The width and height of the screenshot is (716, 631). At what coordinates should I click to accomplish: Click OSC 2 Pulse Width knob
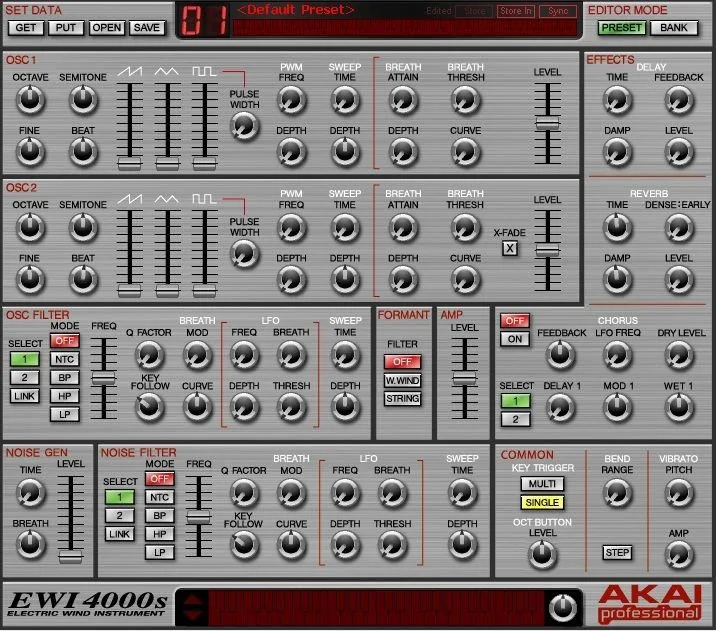point(244,254)
